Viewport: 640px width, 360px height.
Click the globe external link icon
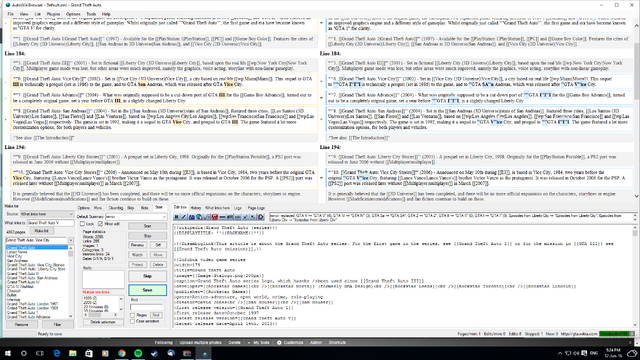[199, 217]
